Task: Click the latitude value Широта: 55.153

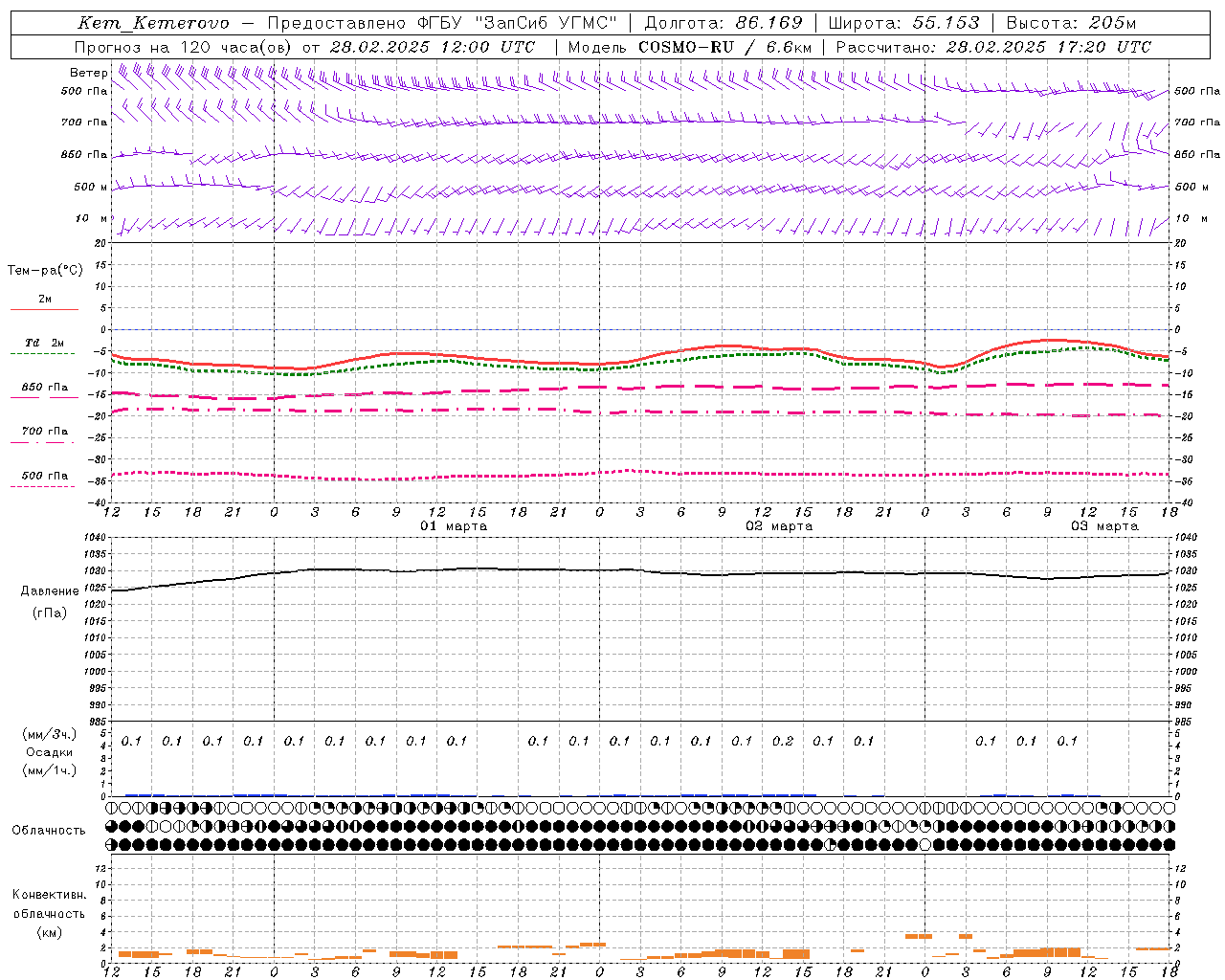Action: (904, 23)
